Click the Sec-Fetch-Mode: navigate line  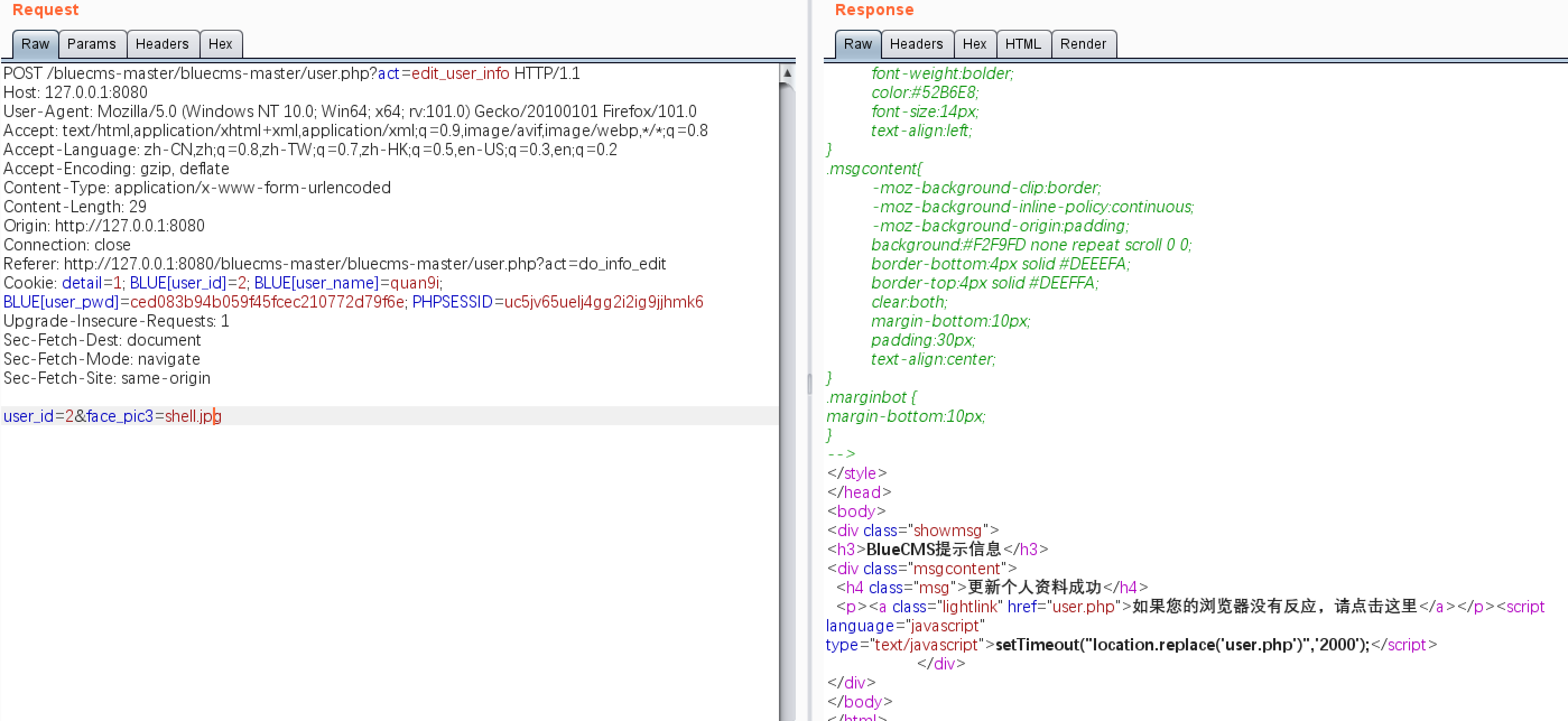pyautogui.click(x=101, y=359)
